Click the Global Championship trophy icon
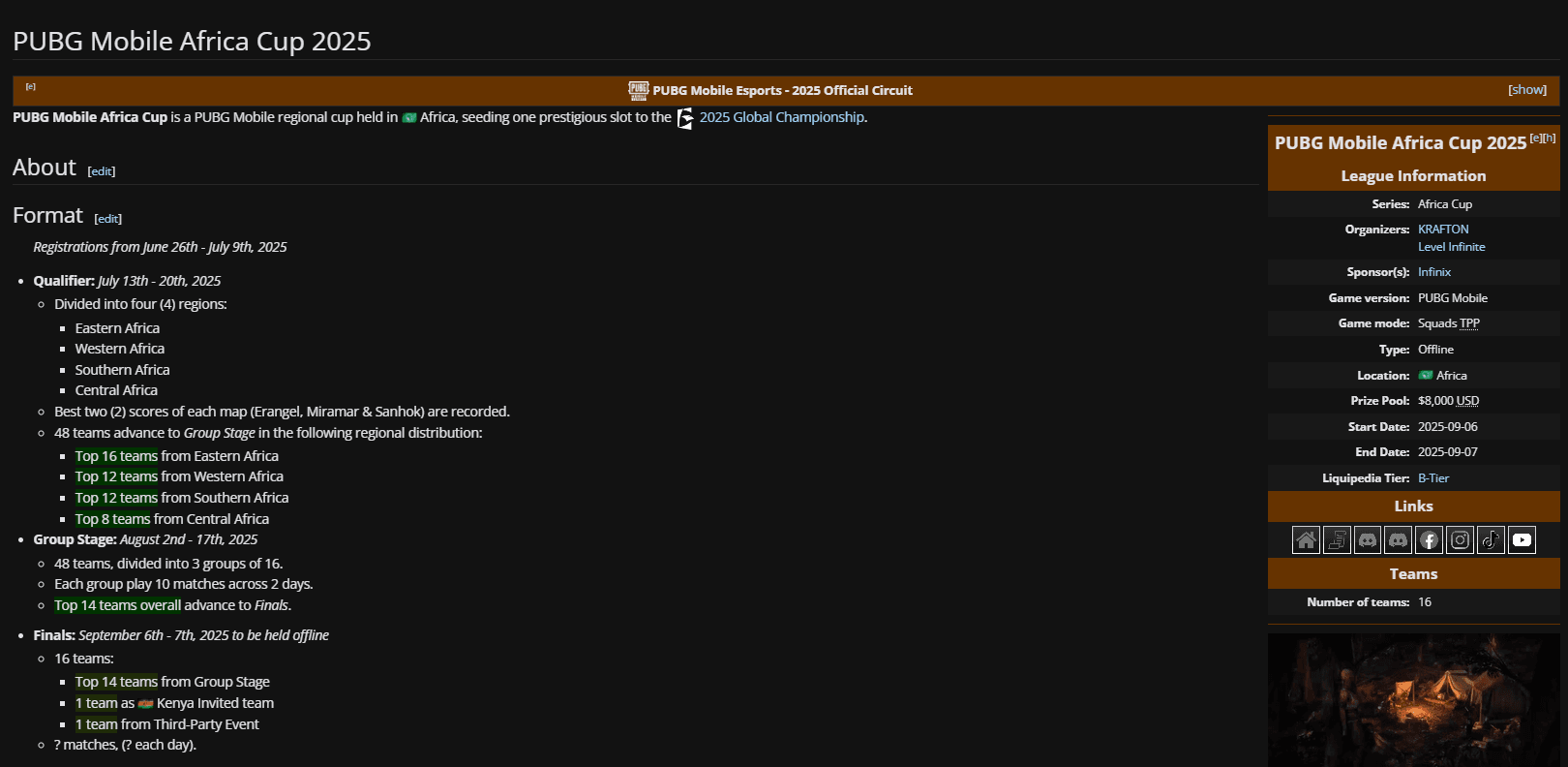This screenshot has height=767, width=1568. [685, 118]
